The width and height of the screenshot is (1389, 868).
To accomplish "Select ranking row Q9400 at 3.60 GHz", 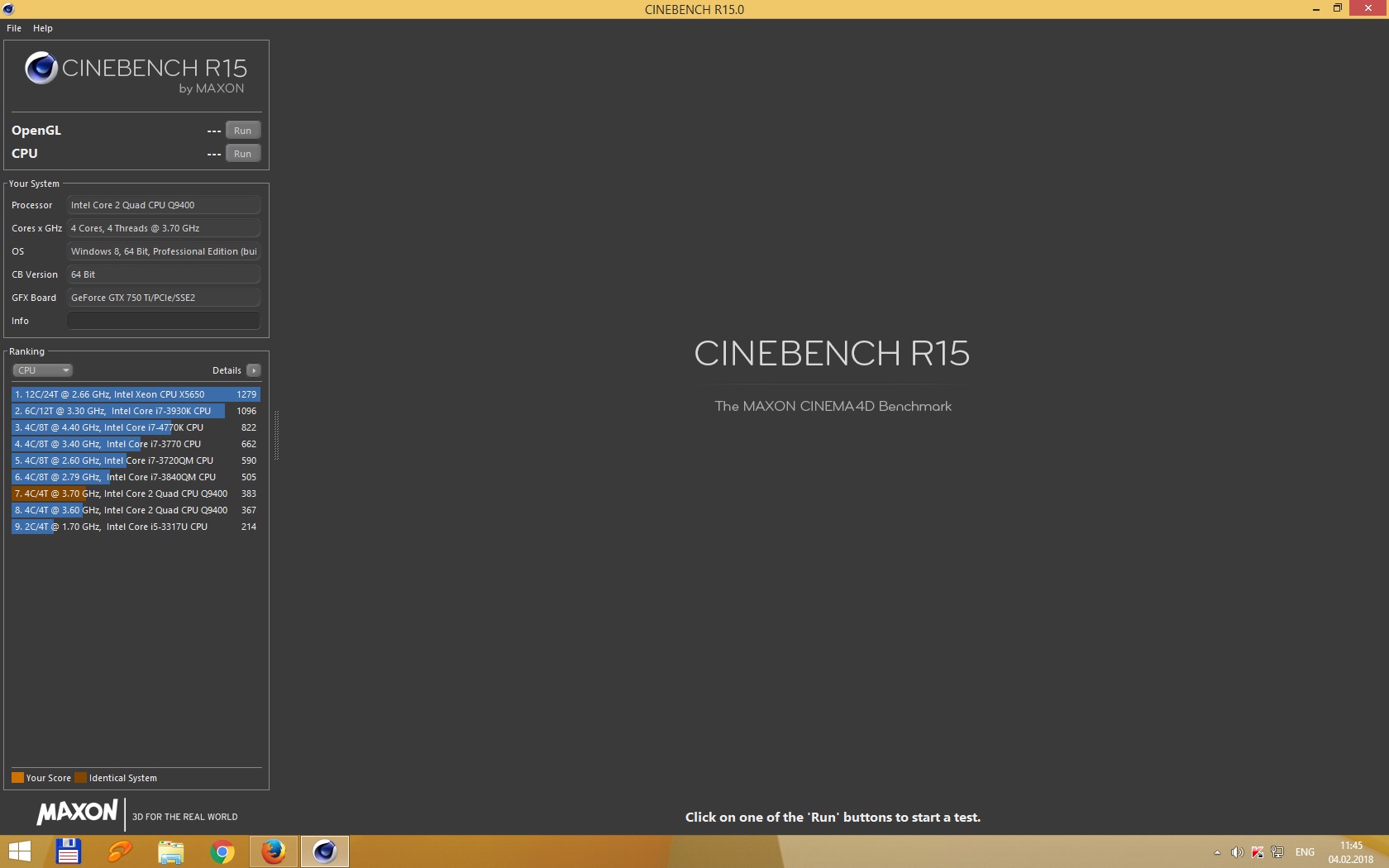I will tap(136, 510).
